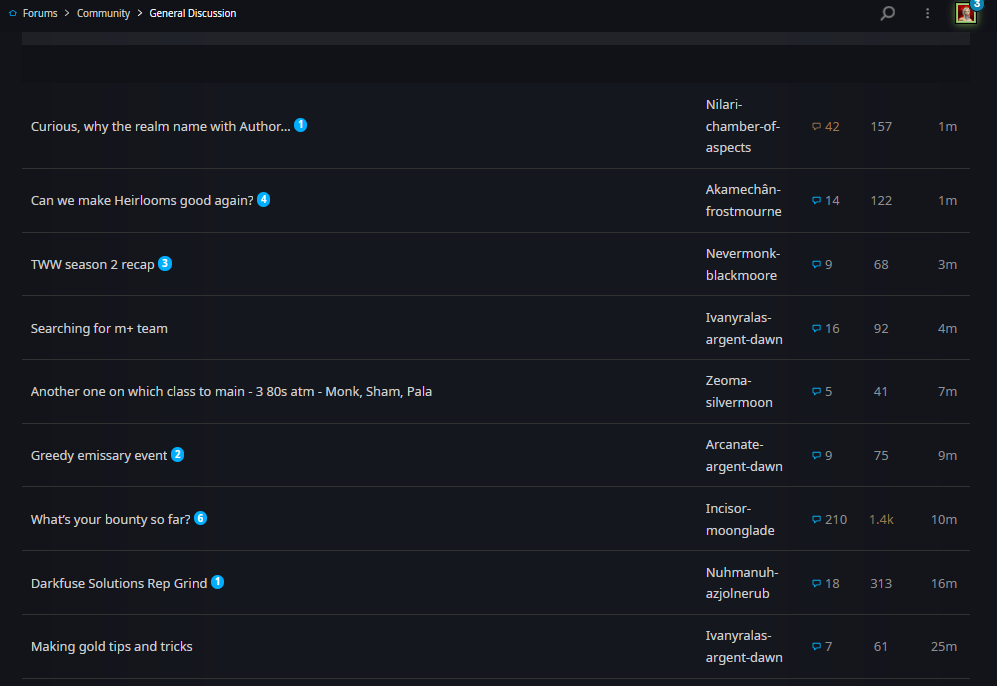
Task: Click the Forums home icon in breadcrumb
Action: point(13,13)
